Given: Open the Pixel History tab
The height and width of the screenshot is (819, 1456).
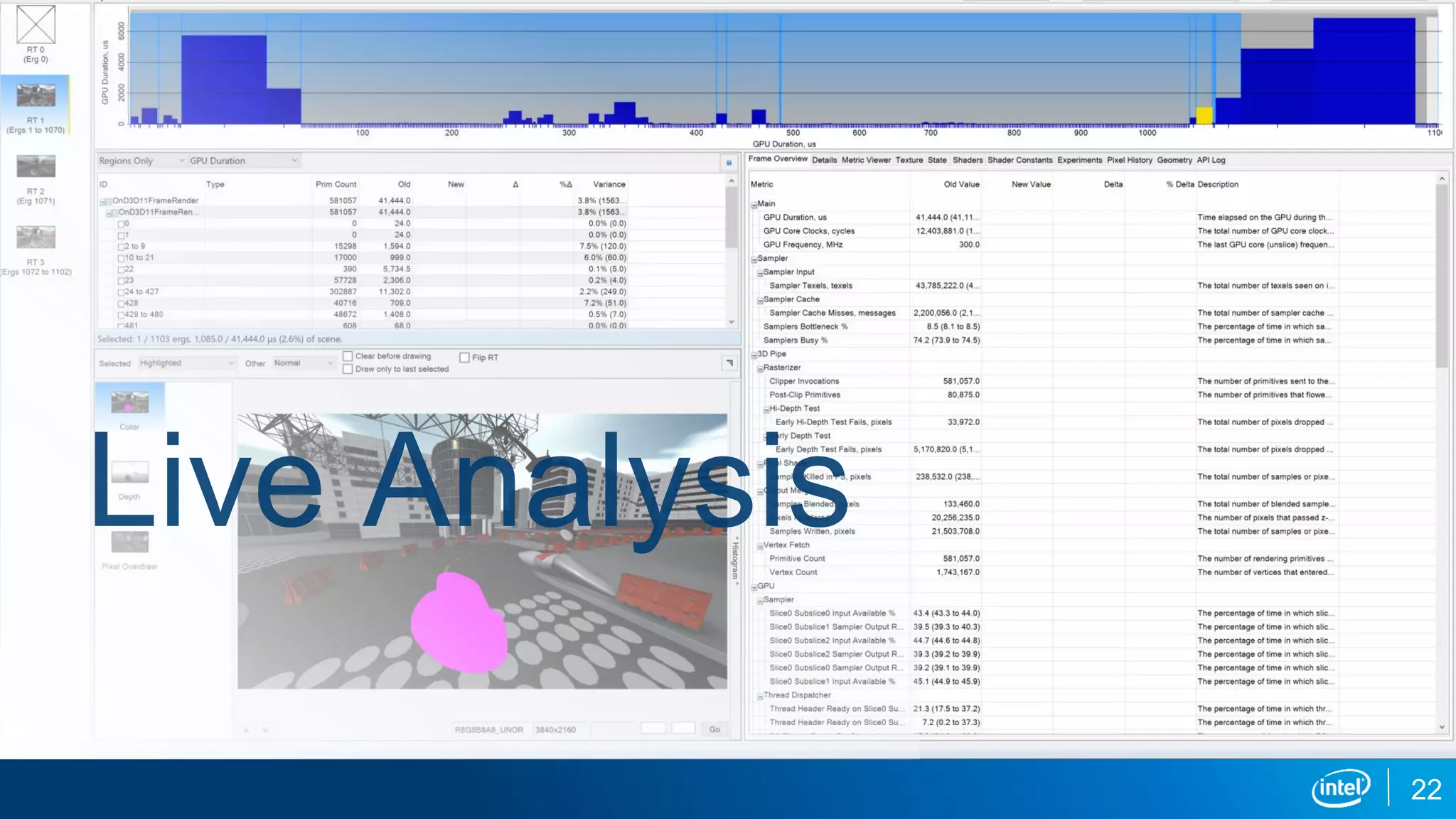Looking at the screenshot, I should pyautogui.click(x=1129, y=161).
